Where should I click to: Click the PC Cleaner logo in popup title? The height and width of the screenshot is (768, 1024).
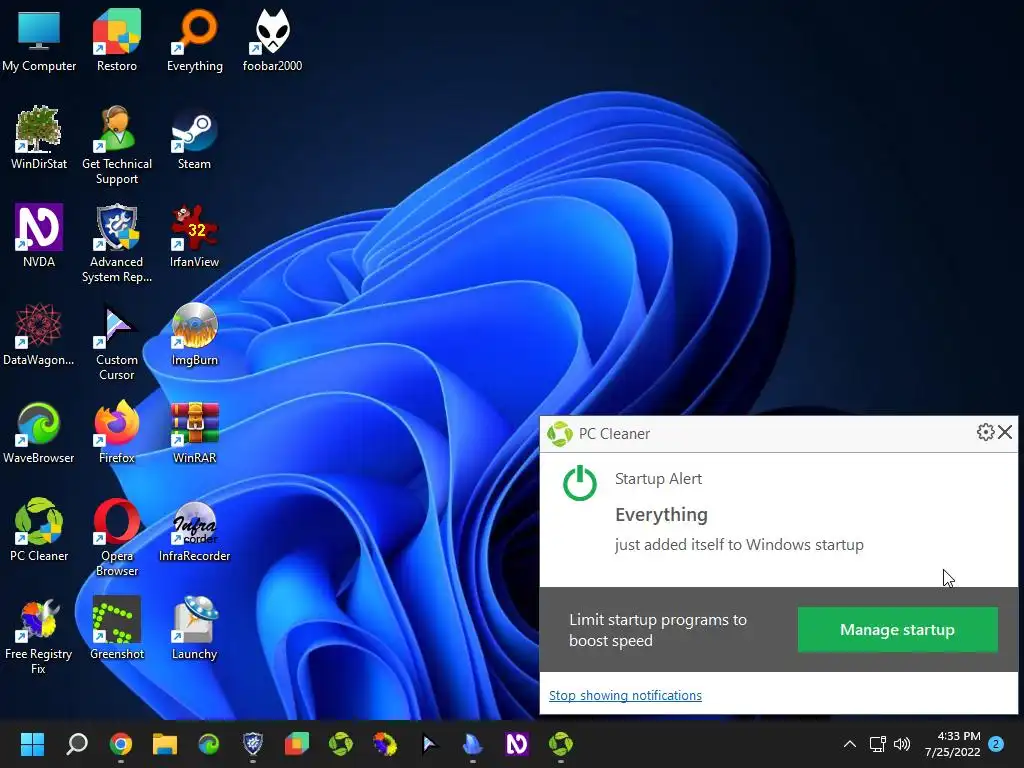559,434
